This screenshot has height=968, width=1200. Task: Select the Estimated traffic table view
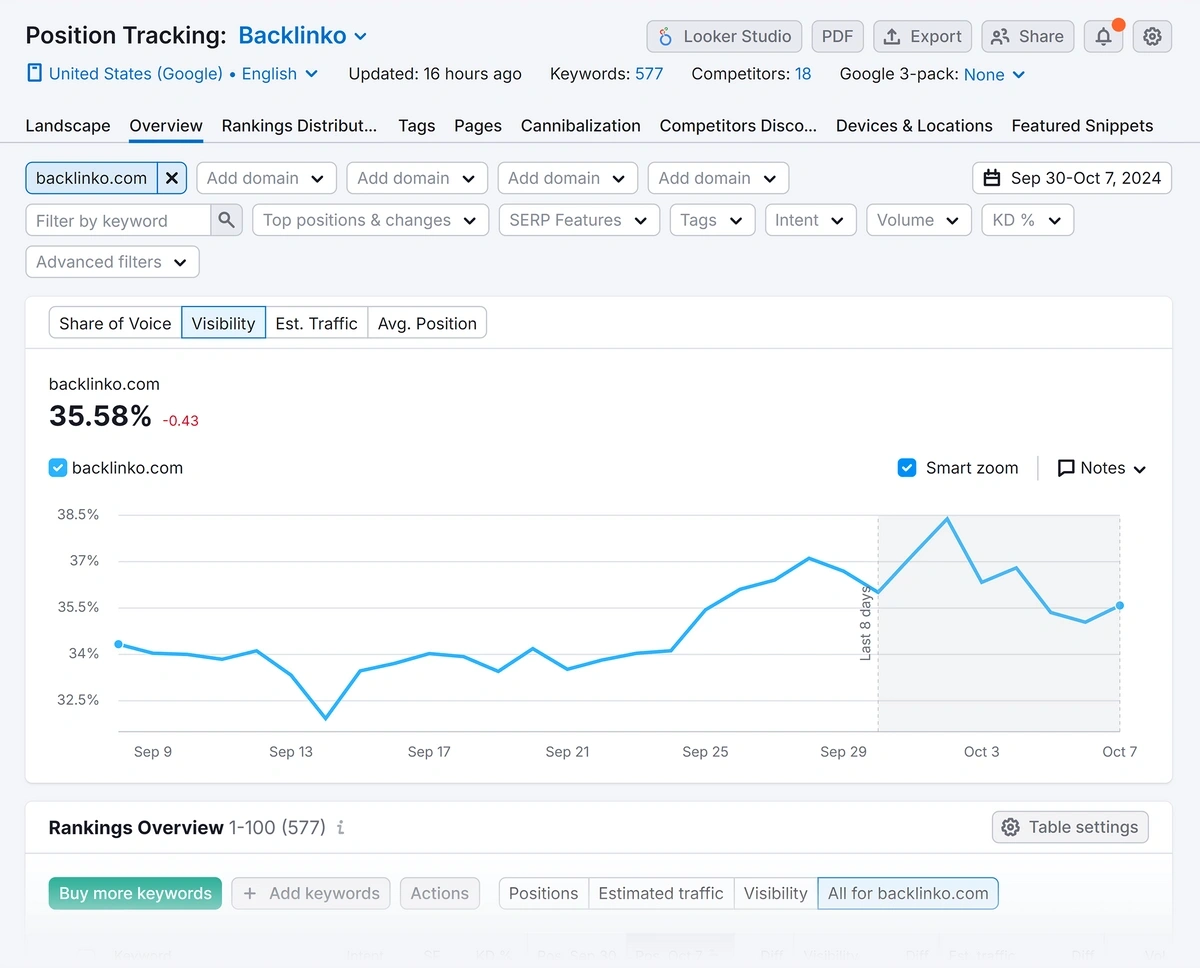(661, 893)
